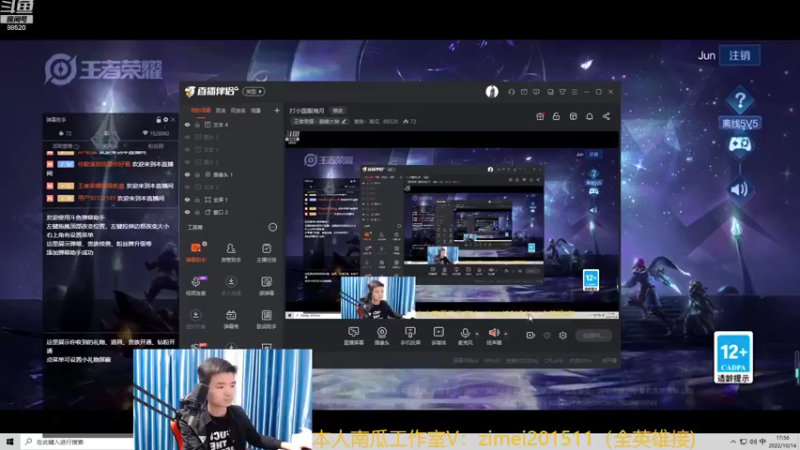This screenshot has width=800, height=450.
Task: Hide the 摄像头 1 layer
Action: click(187, 174)
